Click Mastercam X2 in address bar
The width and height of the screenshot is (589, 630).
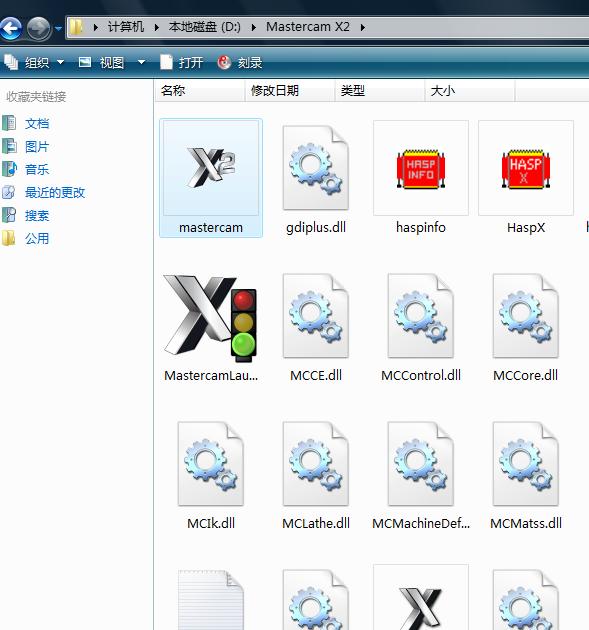(308, 27)
